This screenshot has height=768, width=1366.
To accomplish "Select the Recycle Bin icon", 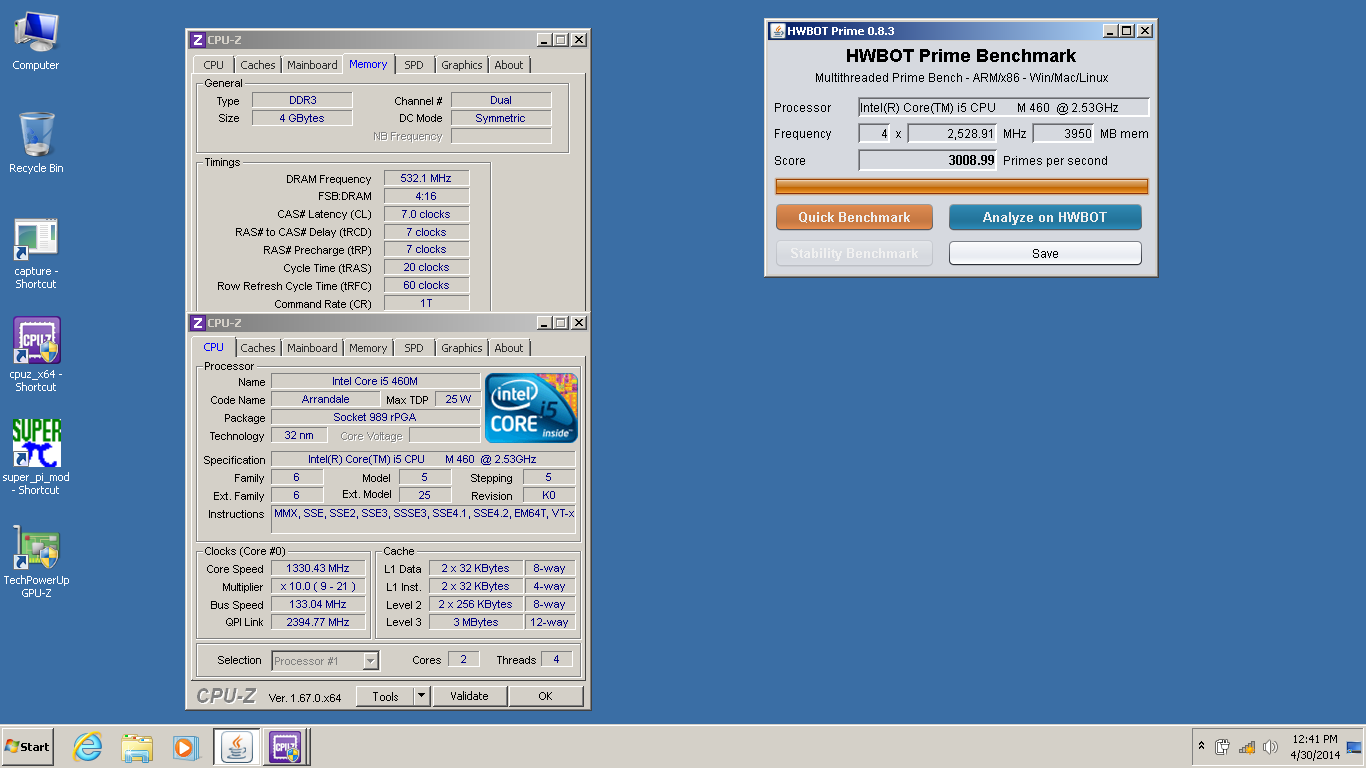I will pyautogui.click(x=36, y=143).
